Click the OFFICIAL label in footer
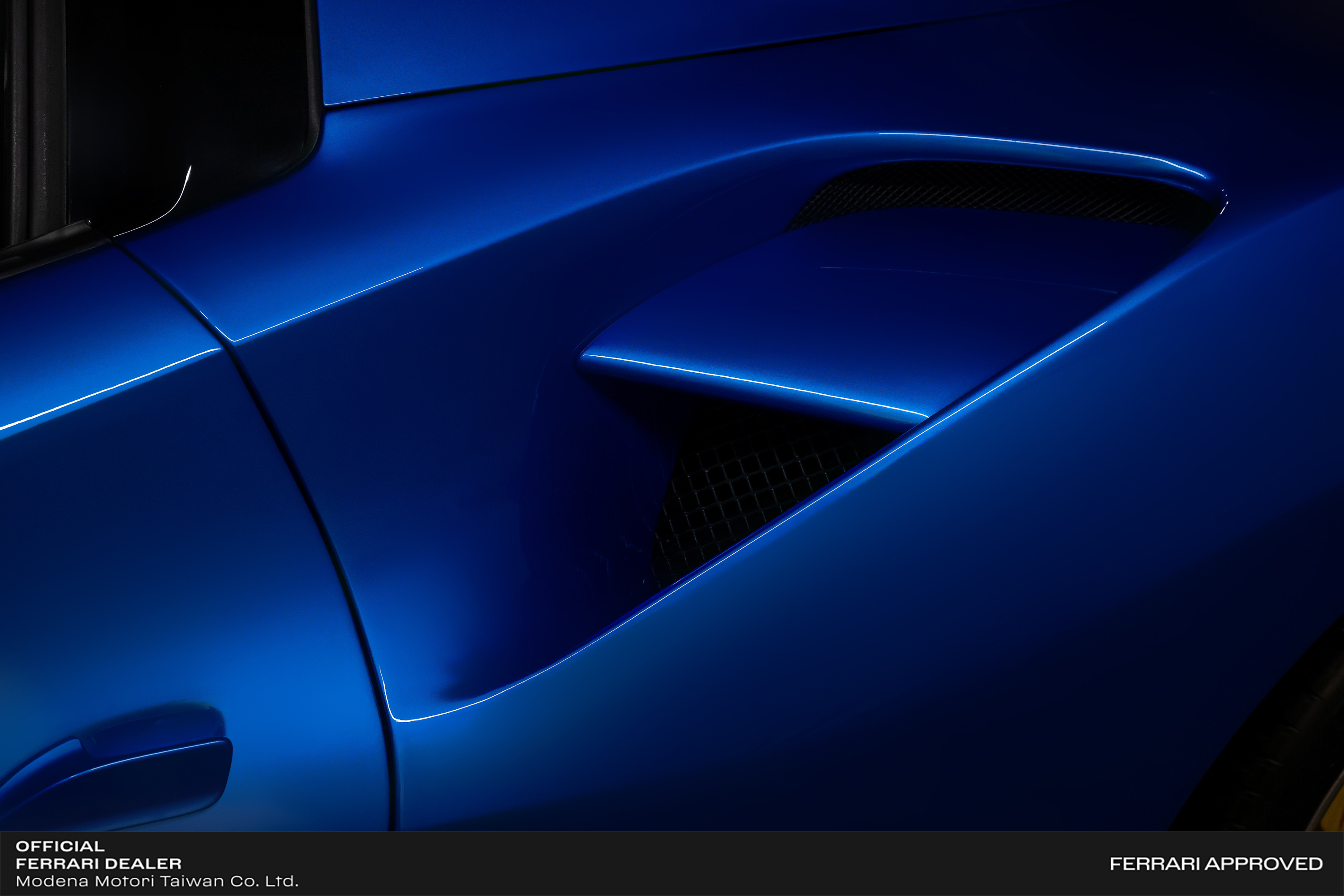This screenshot has height=896, width=1344. 60,846
